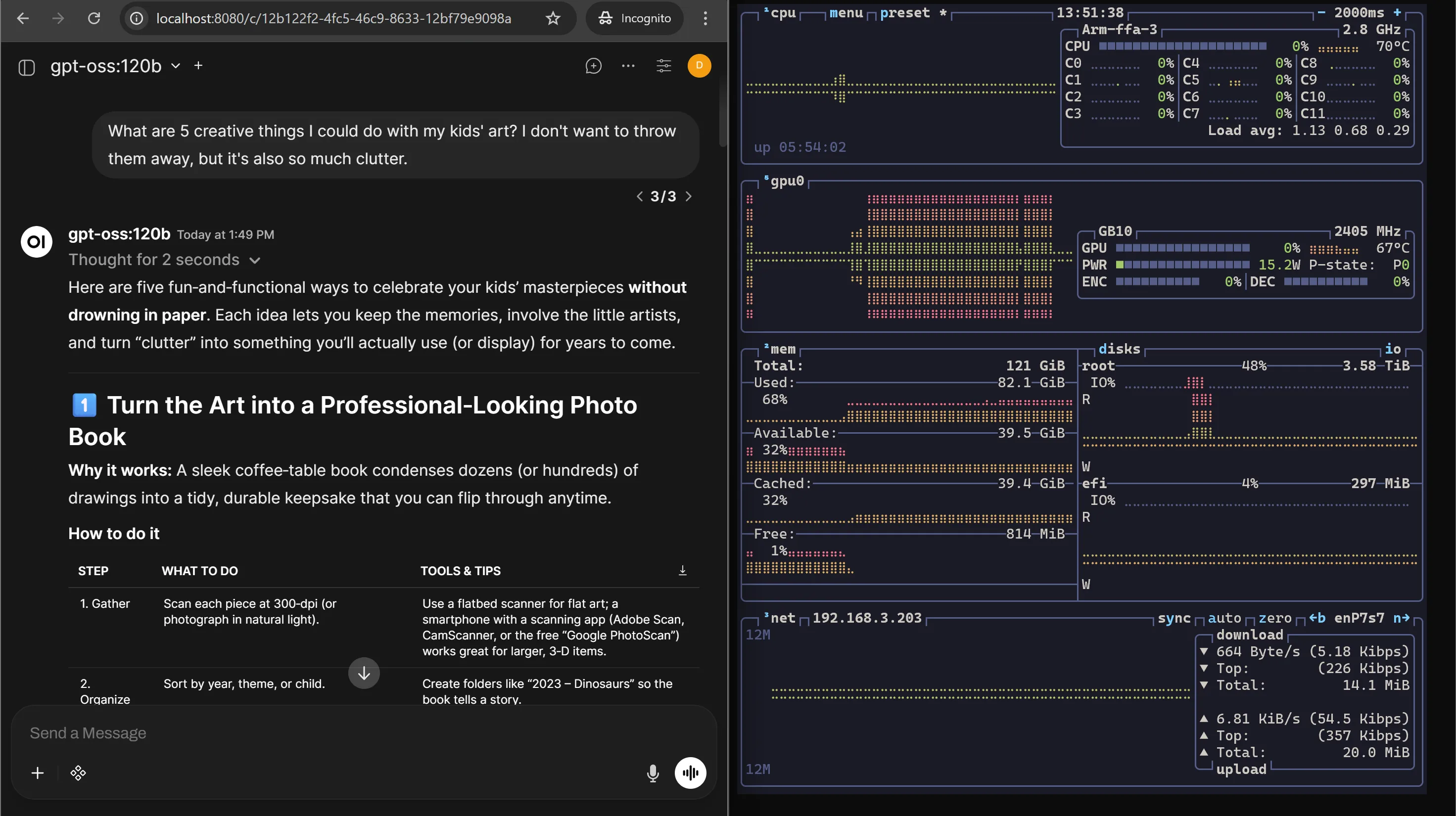Viewport: 1456px width, 816px height.
Task: Toggle the sidebar in Open WebUI
Action: (26, 66)
